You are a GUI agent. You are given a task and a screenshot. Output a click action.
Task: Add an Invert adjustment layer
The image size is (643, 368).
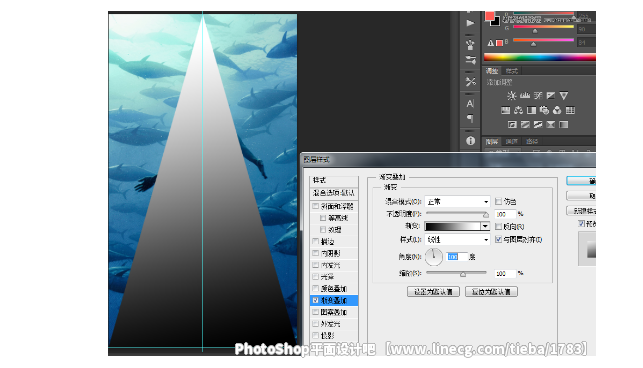pos(512,124)
